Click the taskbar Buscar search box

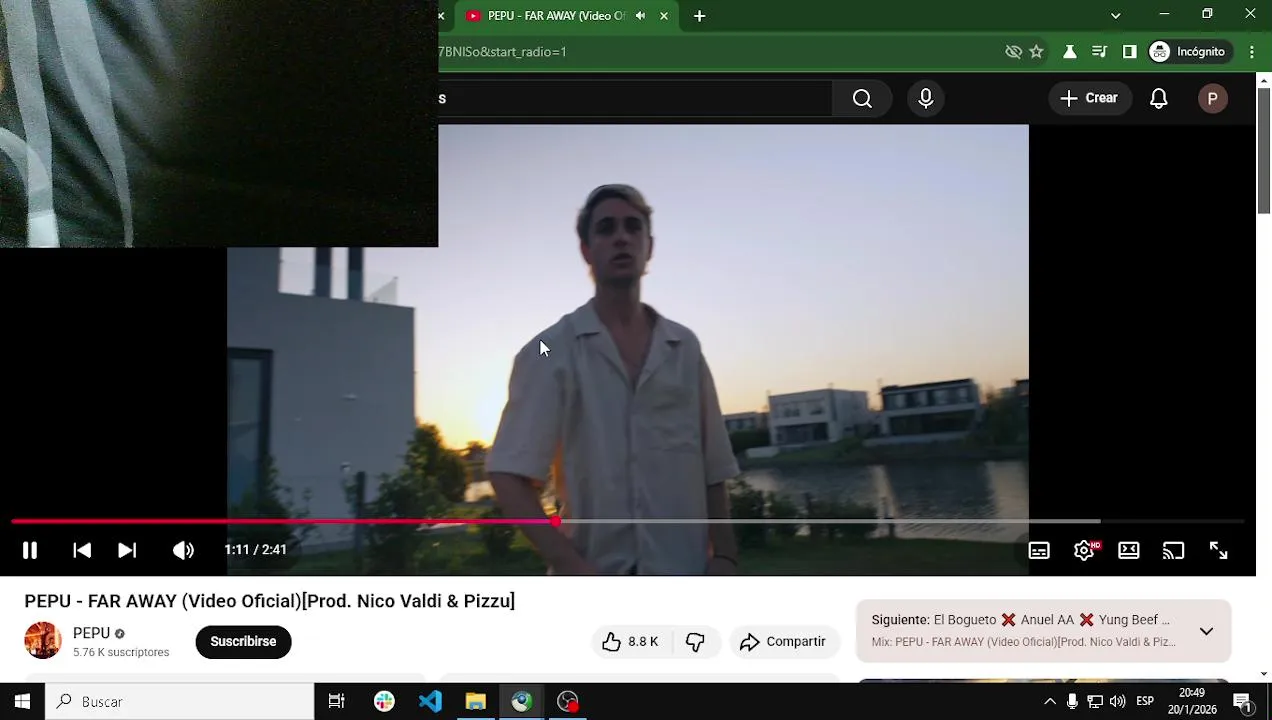[x=180, y=701]
